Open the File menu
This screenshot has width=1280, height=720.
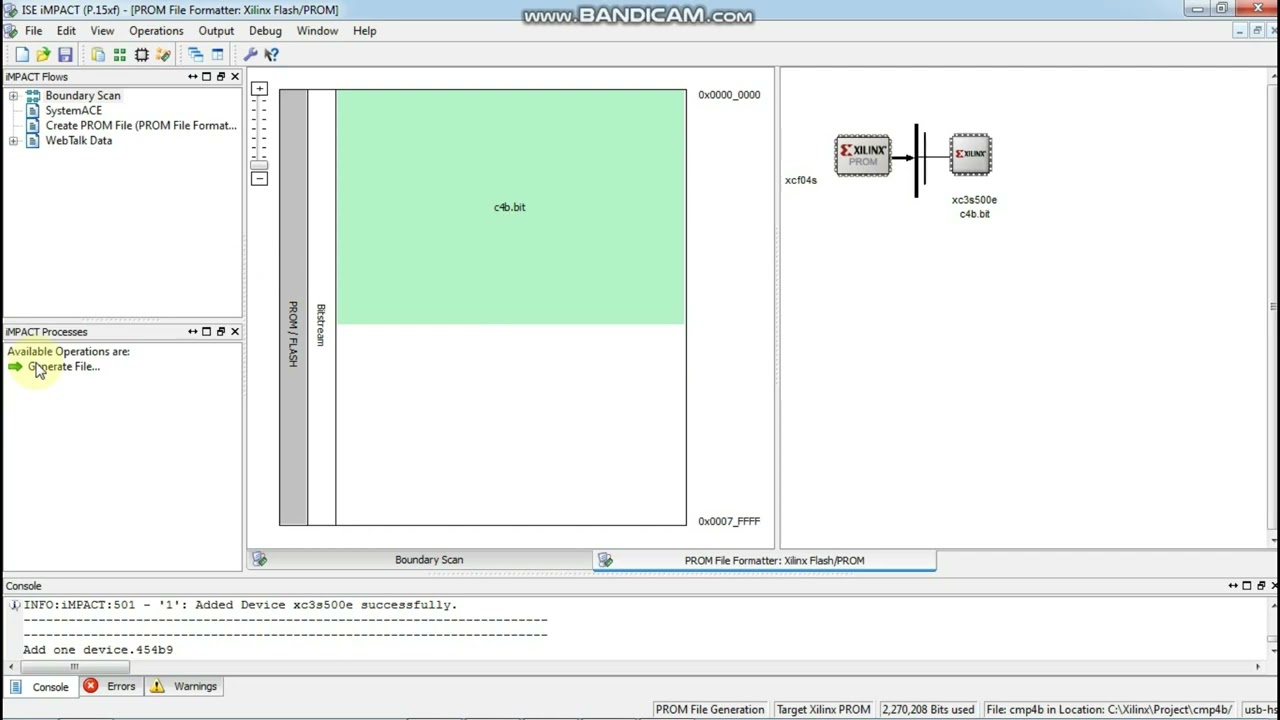coord(33,31)
